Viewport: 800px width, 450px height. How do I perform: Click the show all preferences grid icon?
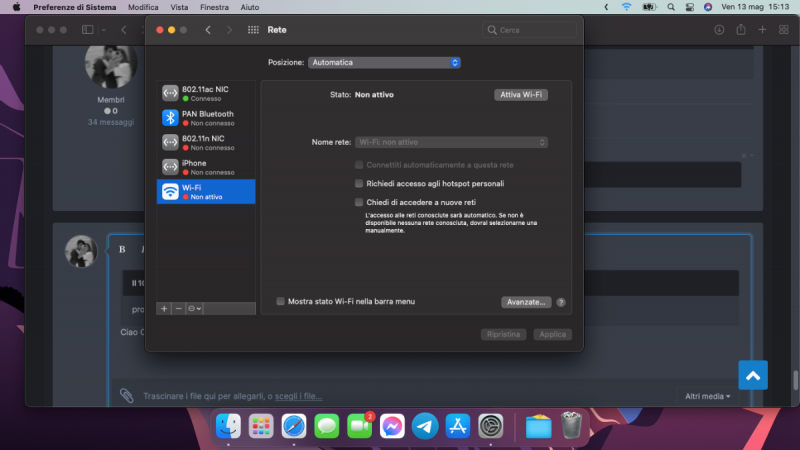(253, 30)
